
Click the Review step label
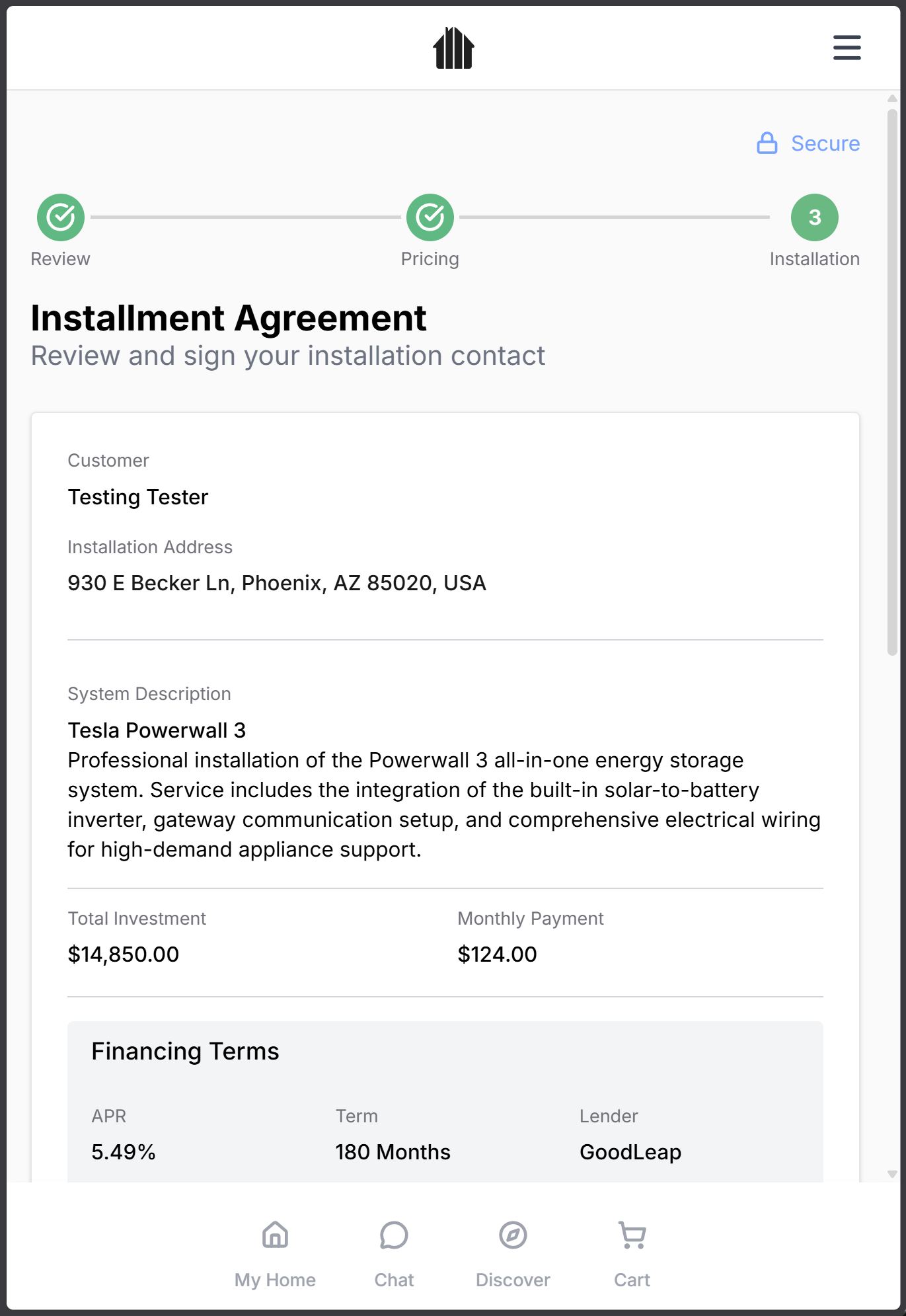61,259
